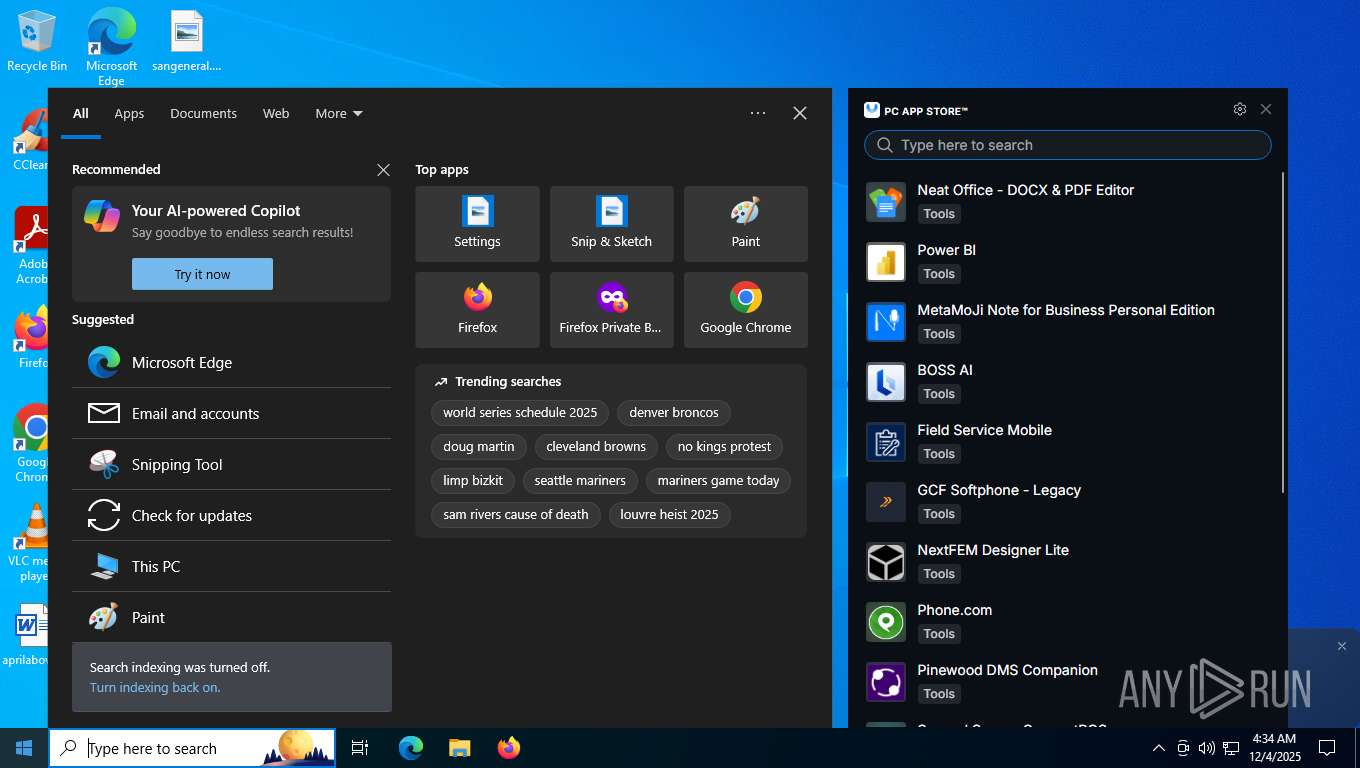The image size is (1360, 768).
Task: Click Windows Start button
Action: [24, 748]
